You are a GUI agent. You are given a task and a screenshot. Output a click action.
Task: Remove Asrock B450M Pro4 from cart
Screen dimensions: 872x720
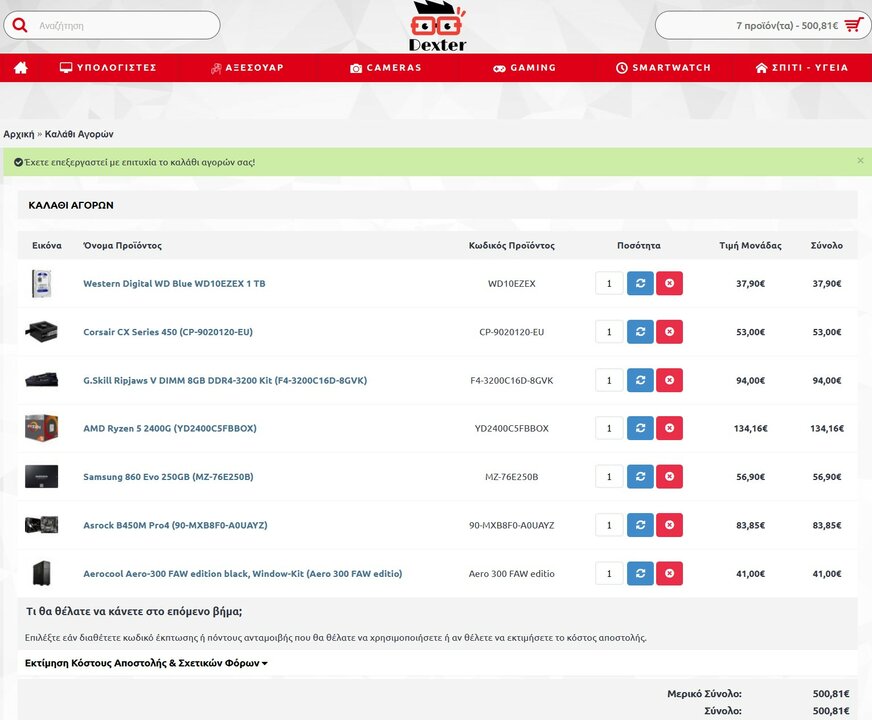click(x=670, y=525)
